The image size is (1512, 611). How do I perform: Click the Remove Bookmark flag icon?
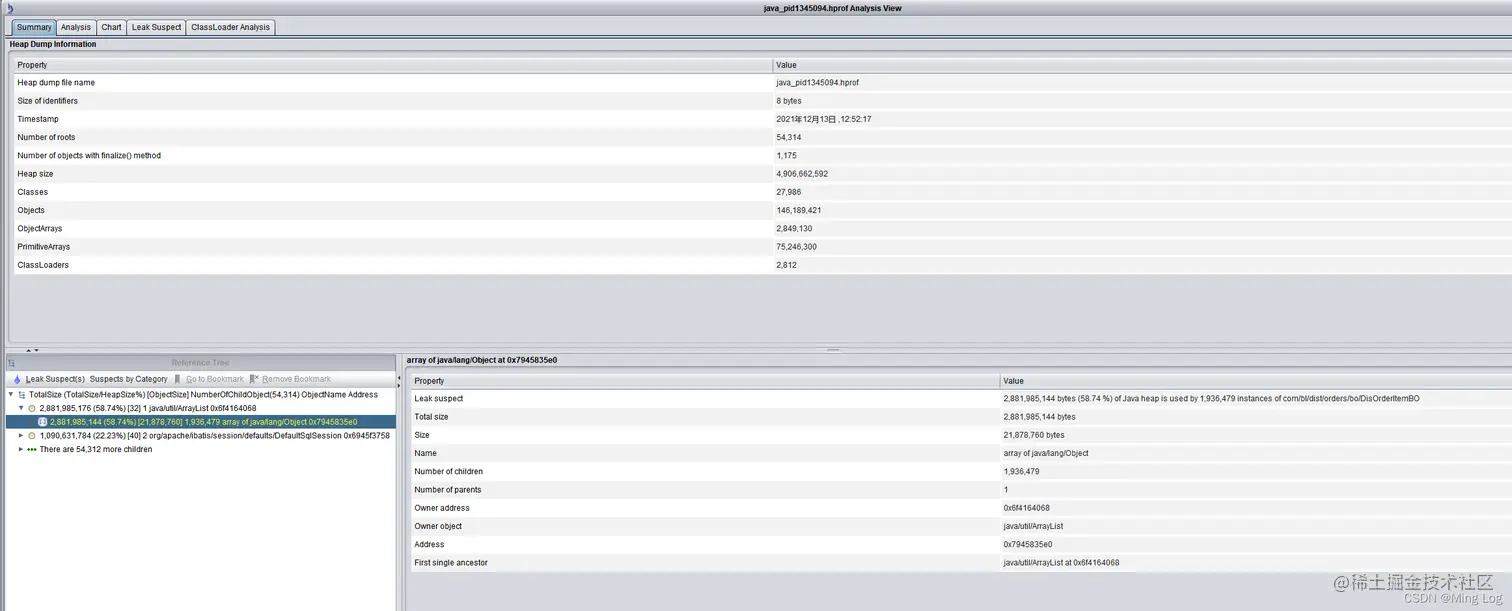click(x=254, y=379)
